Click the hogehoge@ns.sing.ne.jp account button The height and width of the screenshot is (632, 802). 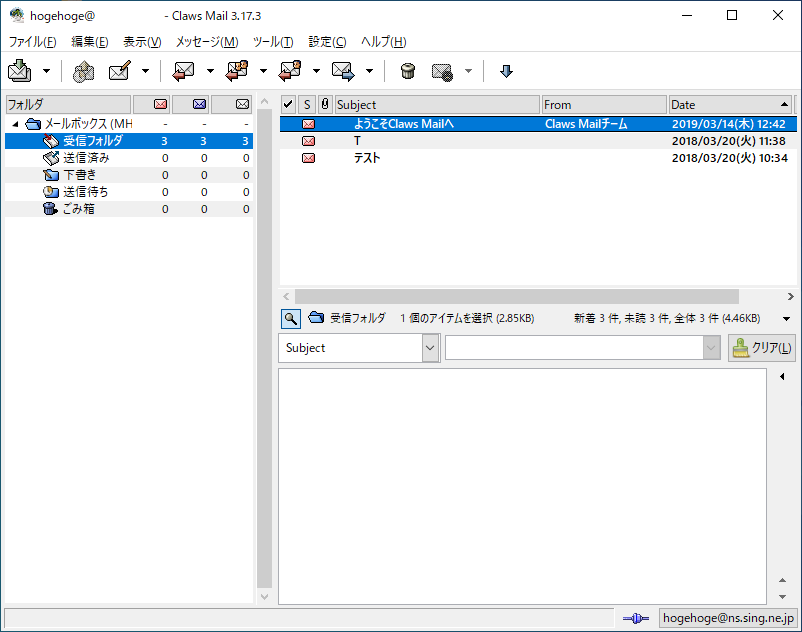click(x=728, y=618)
